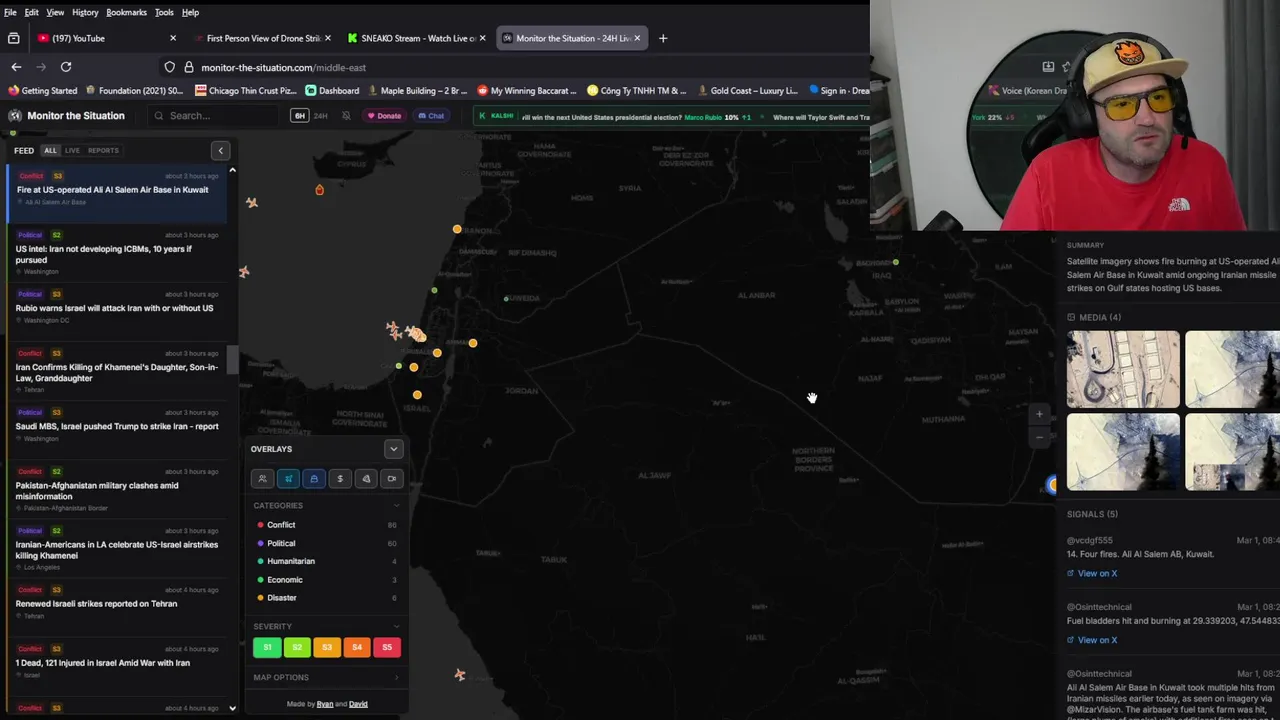Switch feed to ALL tab

point(50,150)
